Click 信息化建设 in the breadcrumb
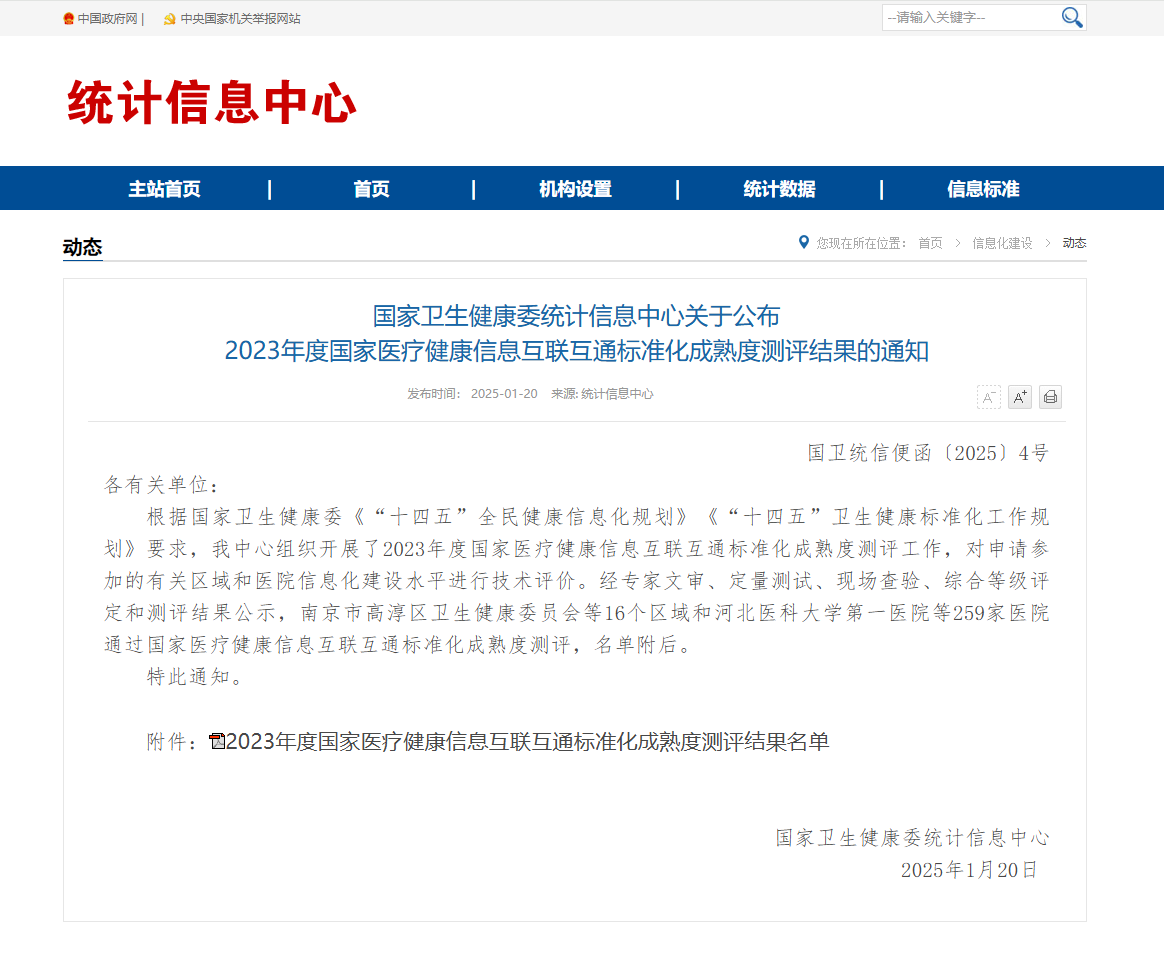The image size is (1164, 954). coord(1002,243)
